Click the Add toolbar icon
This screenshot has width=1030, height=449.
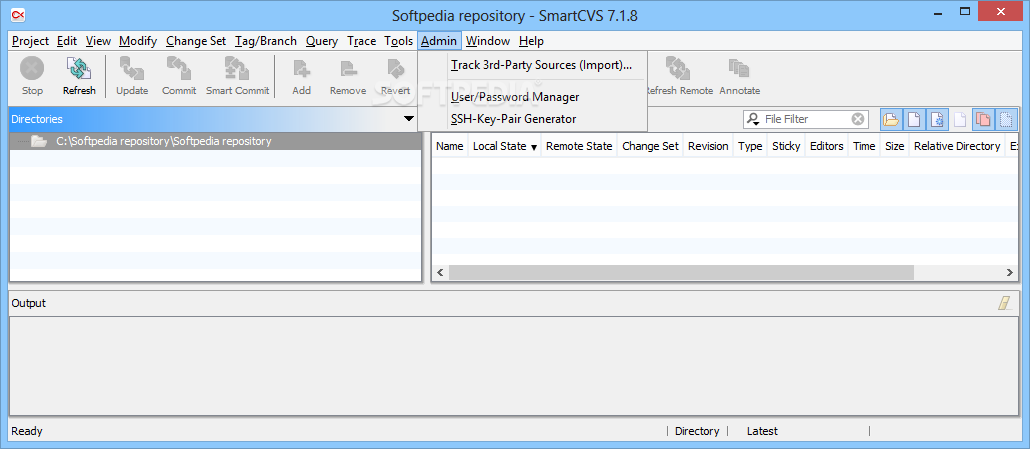(x=302, y=69)
